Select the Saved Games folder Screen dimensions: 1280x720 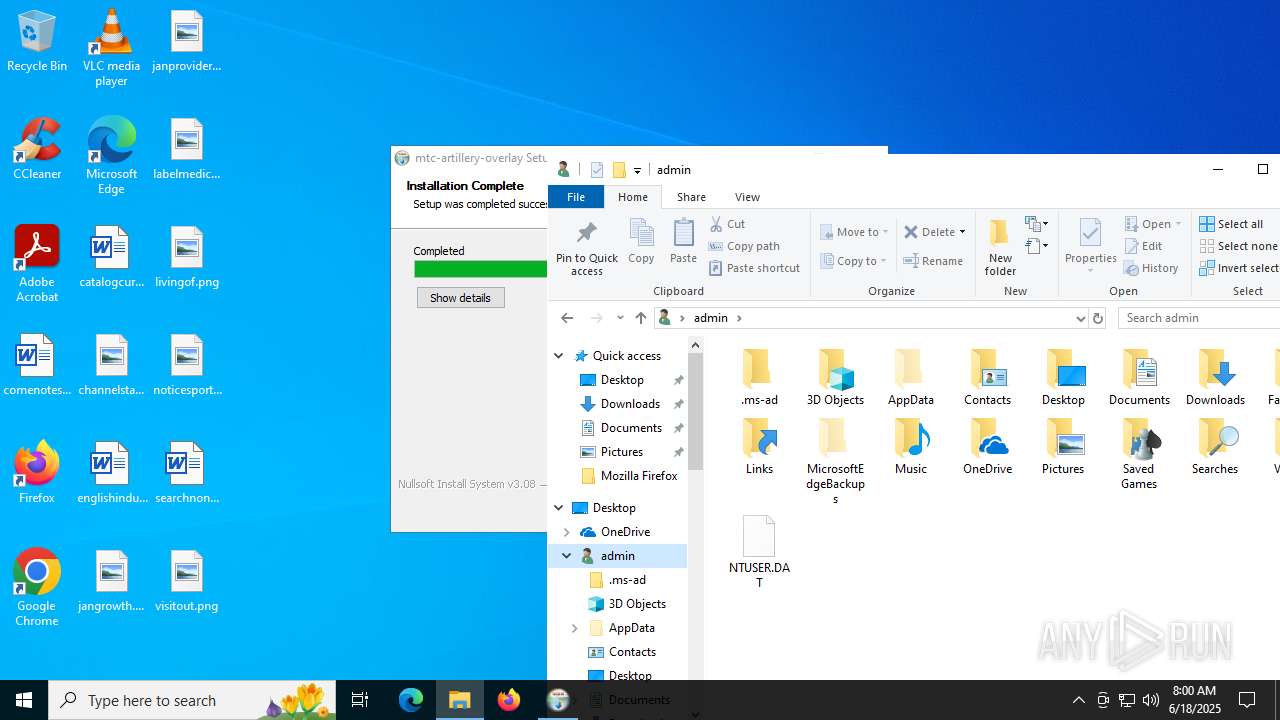[x=1139, y=454]
